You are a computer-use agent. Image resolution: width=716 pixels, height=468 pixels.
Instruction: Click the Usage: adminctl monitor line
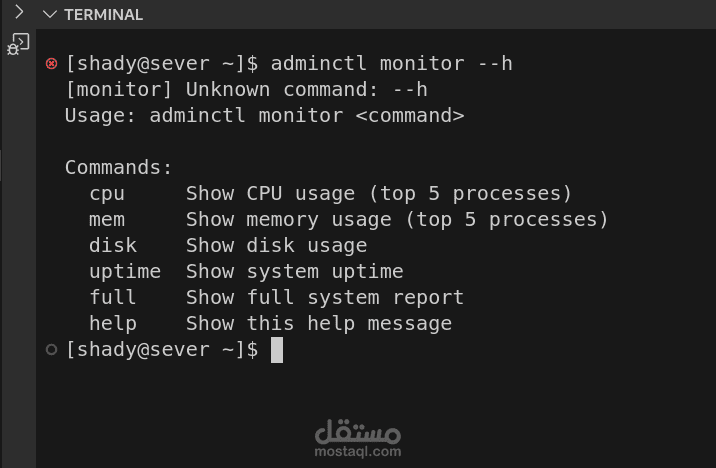pos(265,116)
